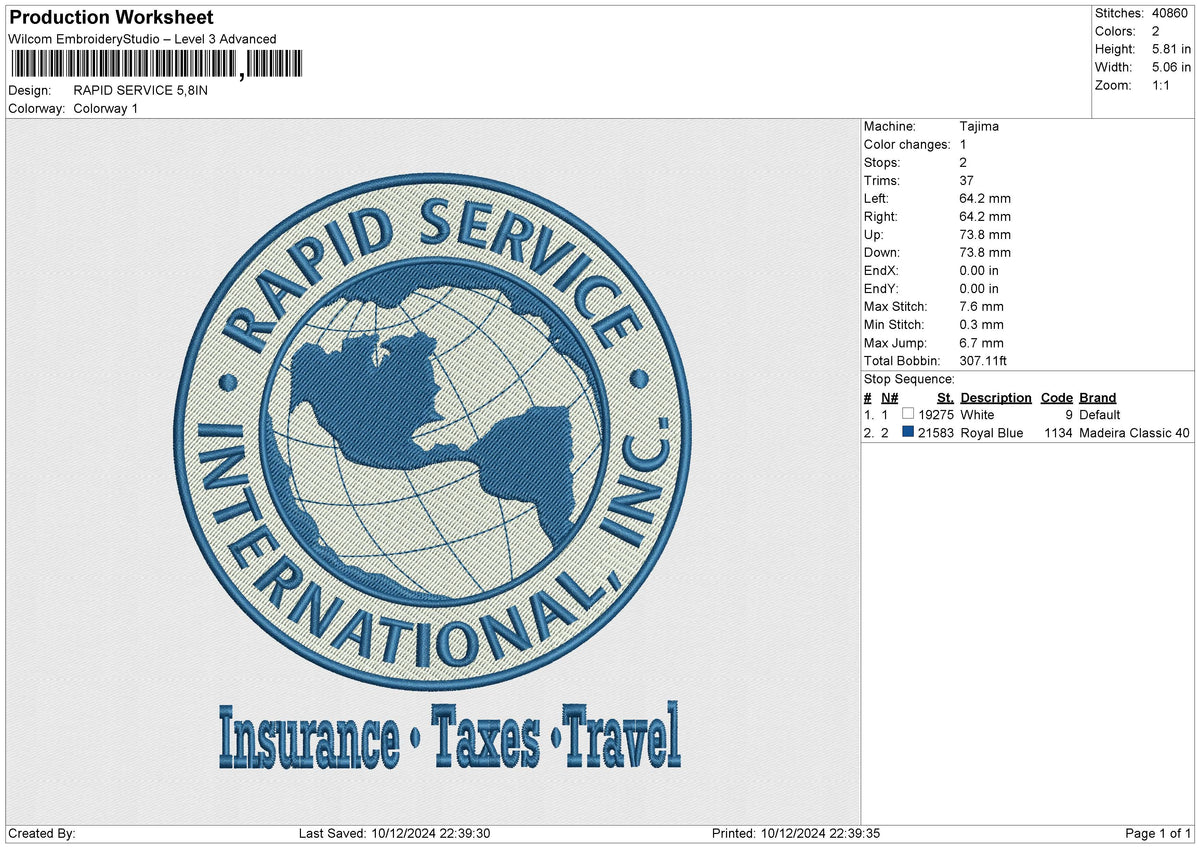Click the 'Right:' label
The image size is (1200, 848).
tap(881, 216)
